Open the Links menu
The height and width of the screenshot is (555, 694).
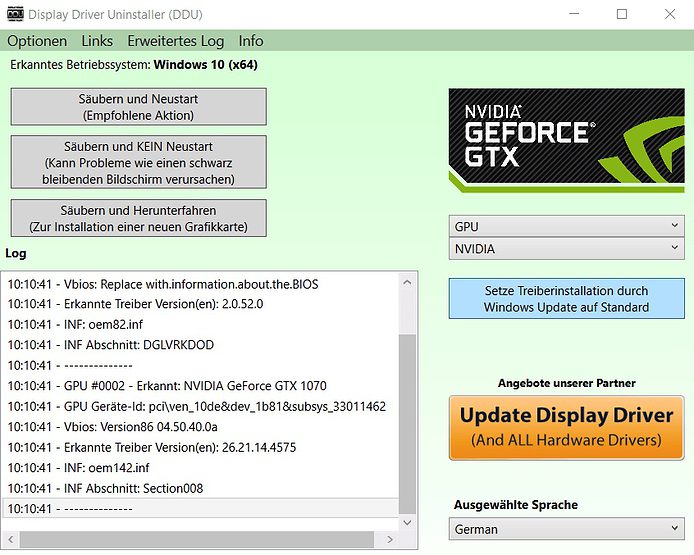97,41
